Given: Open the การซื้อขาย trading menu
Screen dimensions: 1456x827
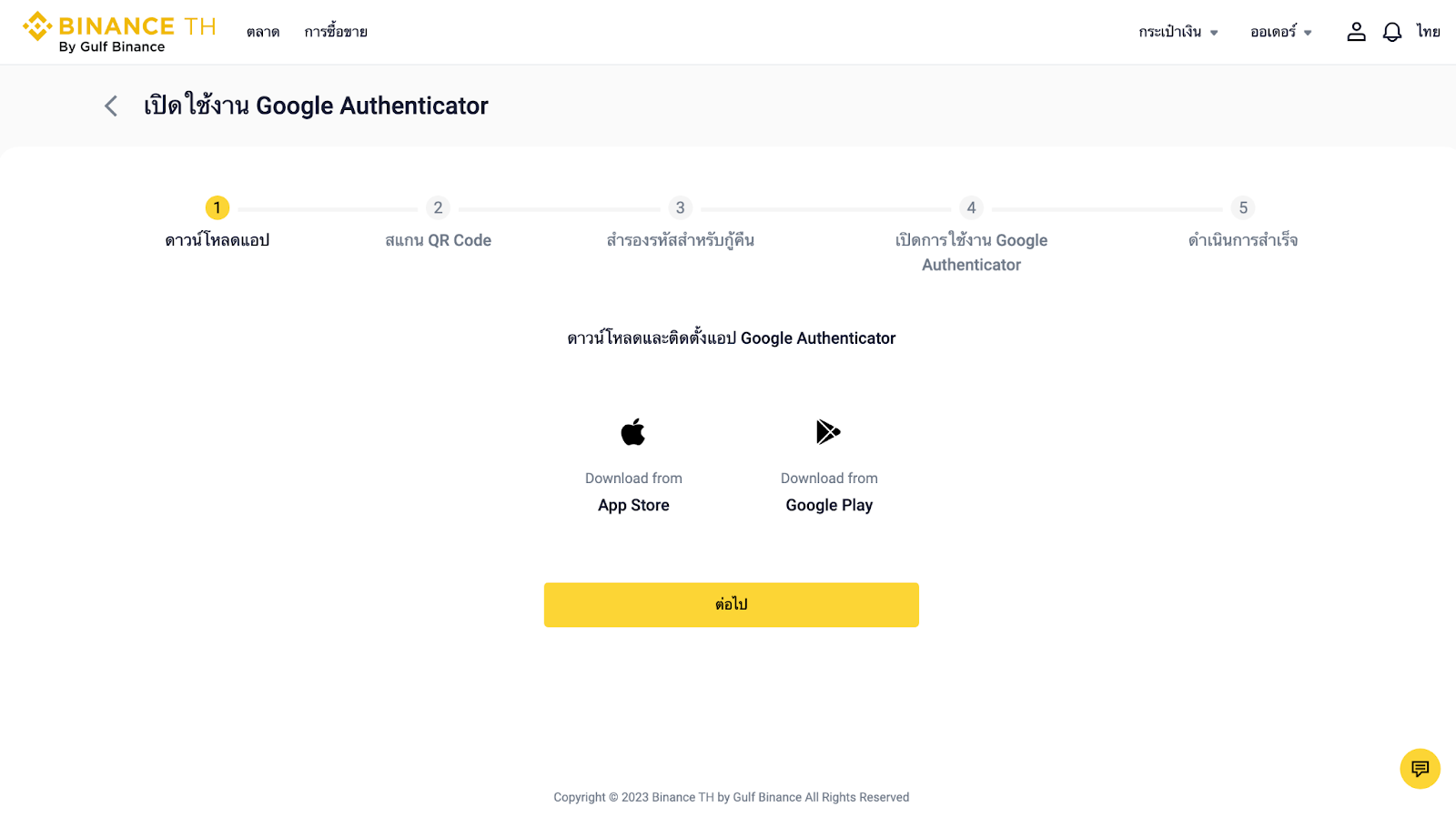Looking at the screenshot, I should tap(336, 32).
